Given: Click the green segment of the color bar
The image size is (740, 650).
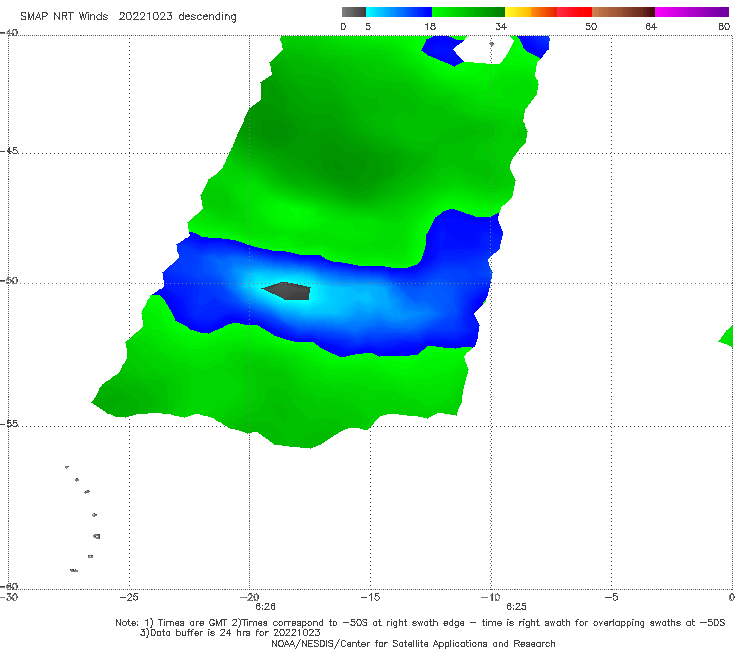Looking at the screenshot, I should coord(468,12).
